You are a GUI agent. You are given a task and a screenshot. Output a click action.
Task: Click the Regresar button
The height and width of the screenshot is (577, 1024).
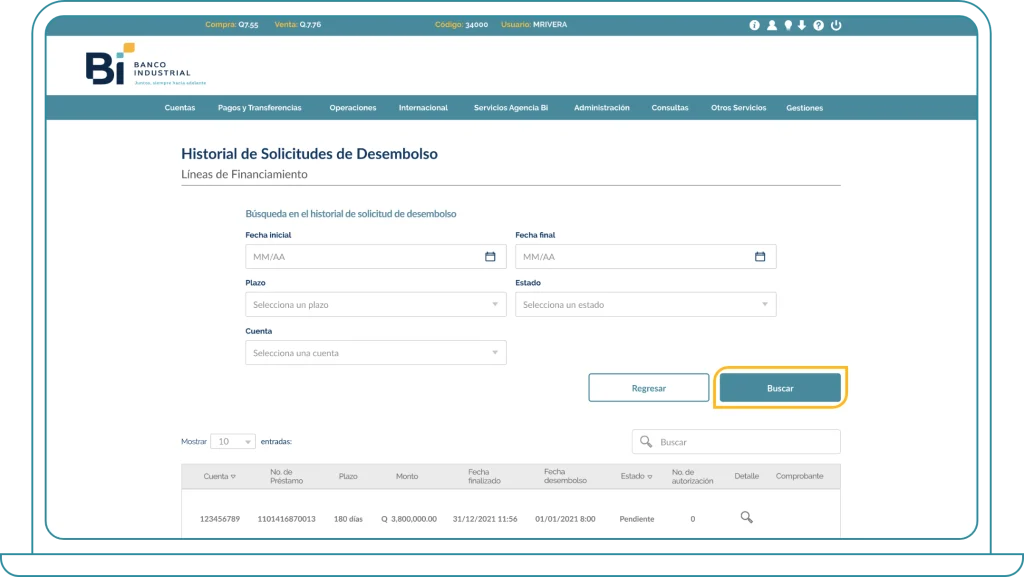(x=648, y=388)
